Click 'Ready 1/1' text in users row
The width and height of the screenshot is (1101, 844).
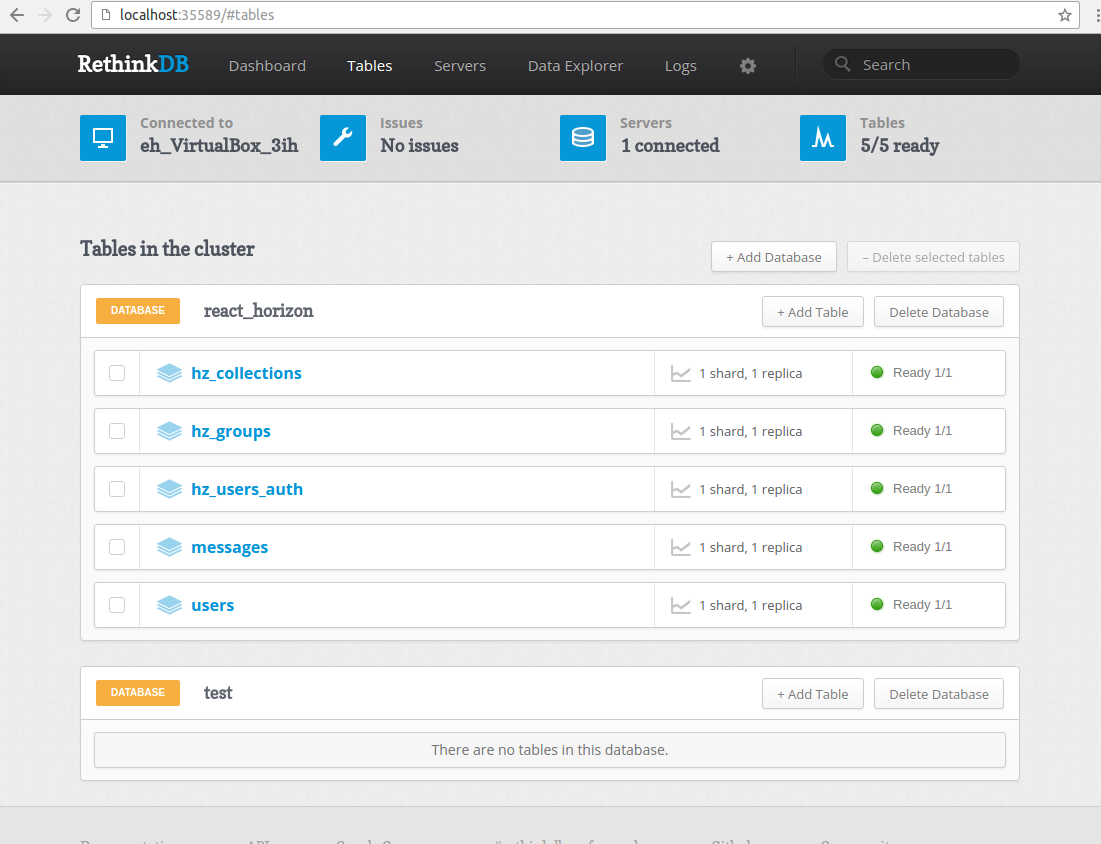[922, 605]
